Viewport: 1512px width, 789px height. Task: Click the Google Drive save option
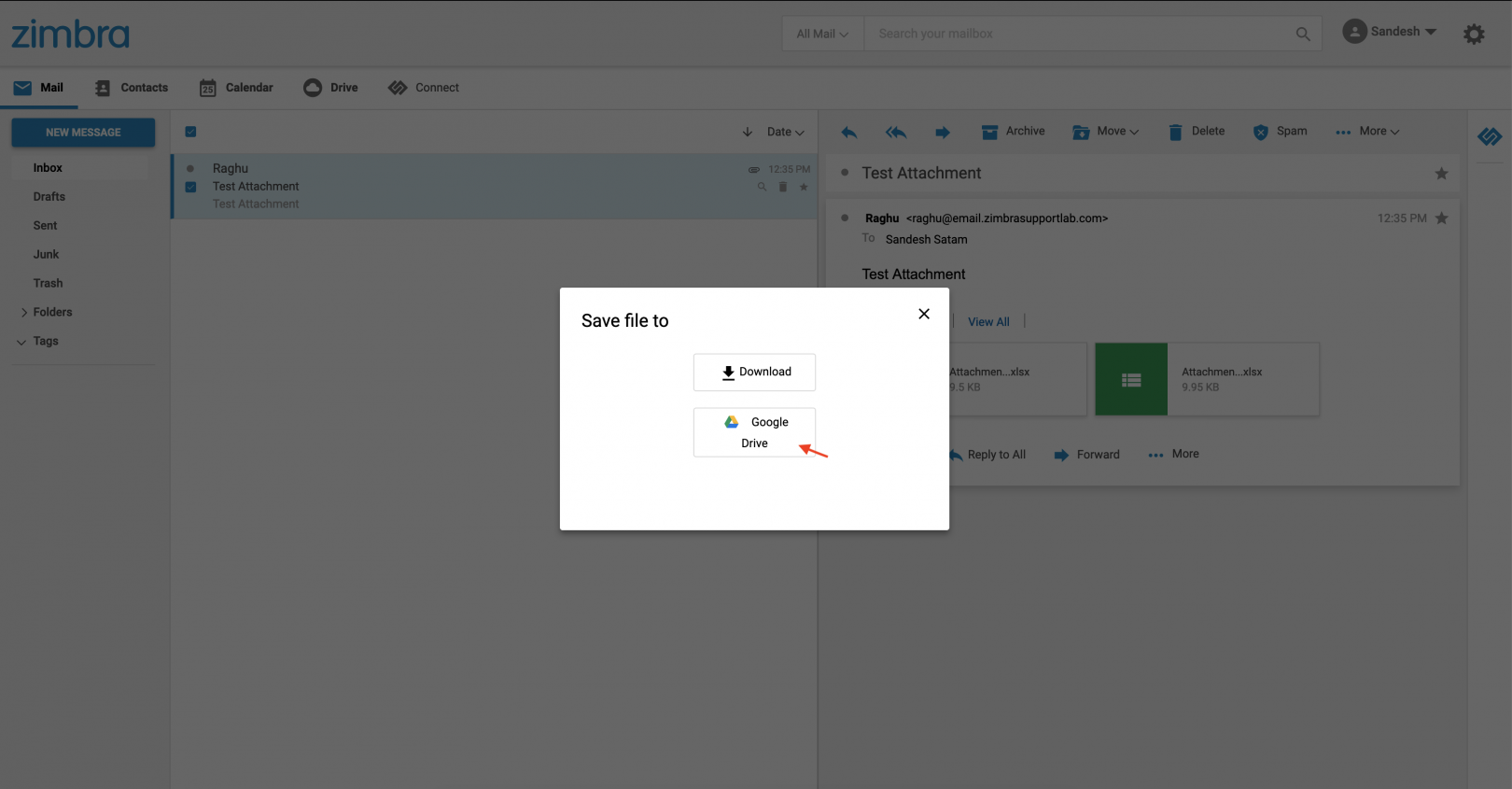point(754,432)
